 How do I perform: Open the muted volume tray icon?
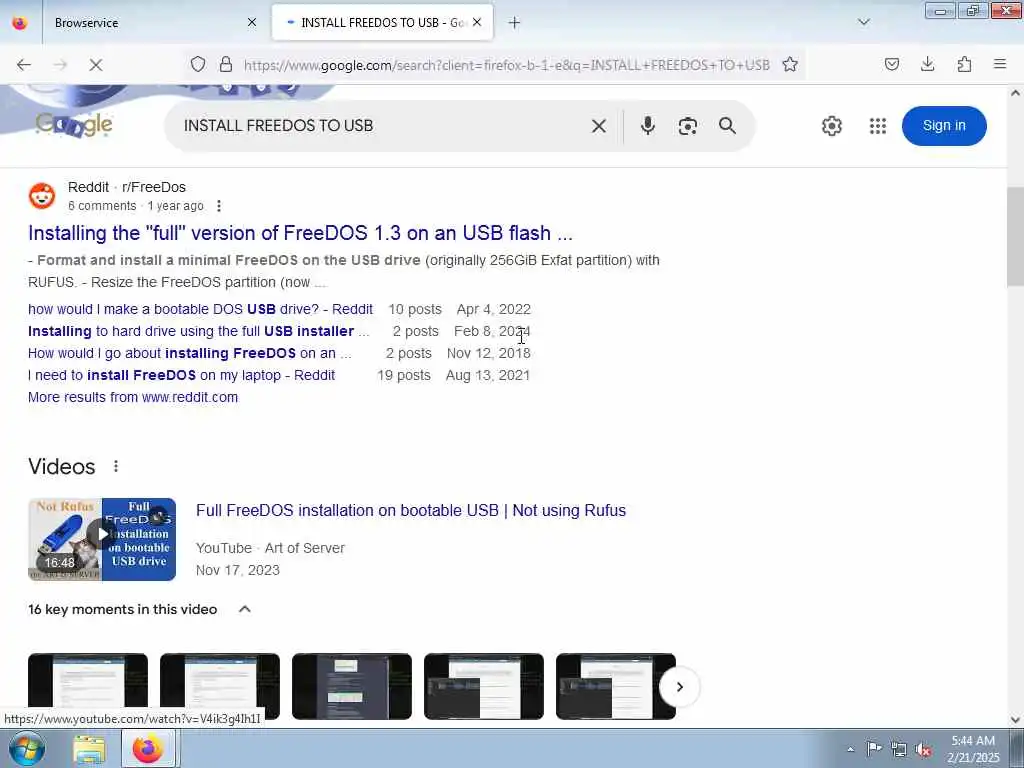click(x=923, y=749)
